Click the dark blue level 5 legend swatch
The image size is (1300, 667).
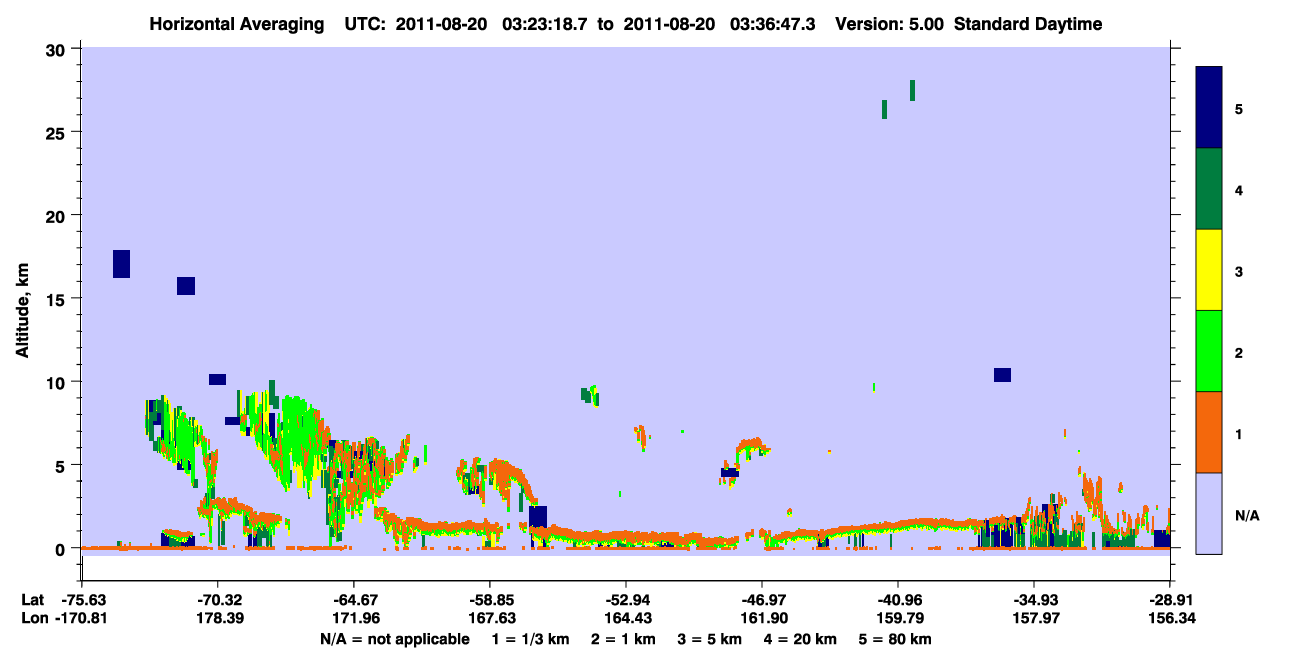[x=1209, y=108]
